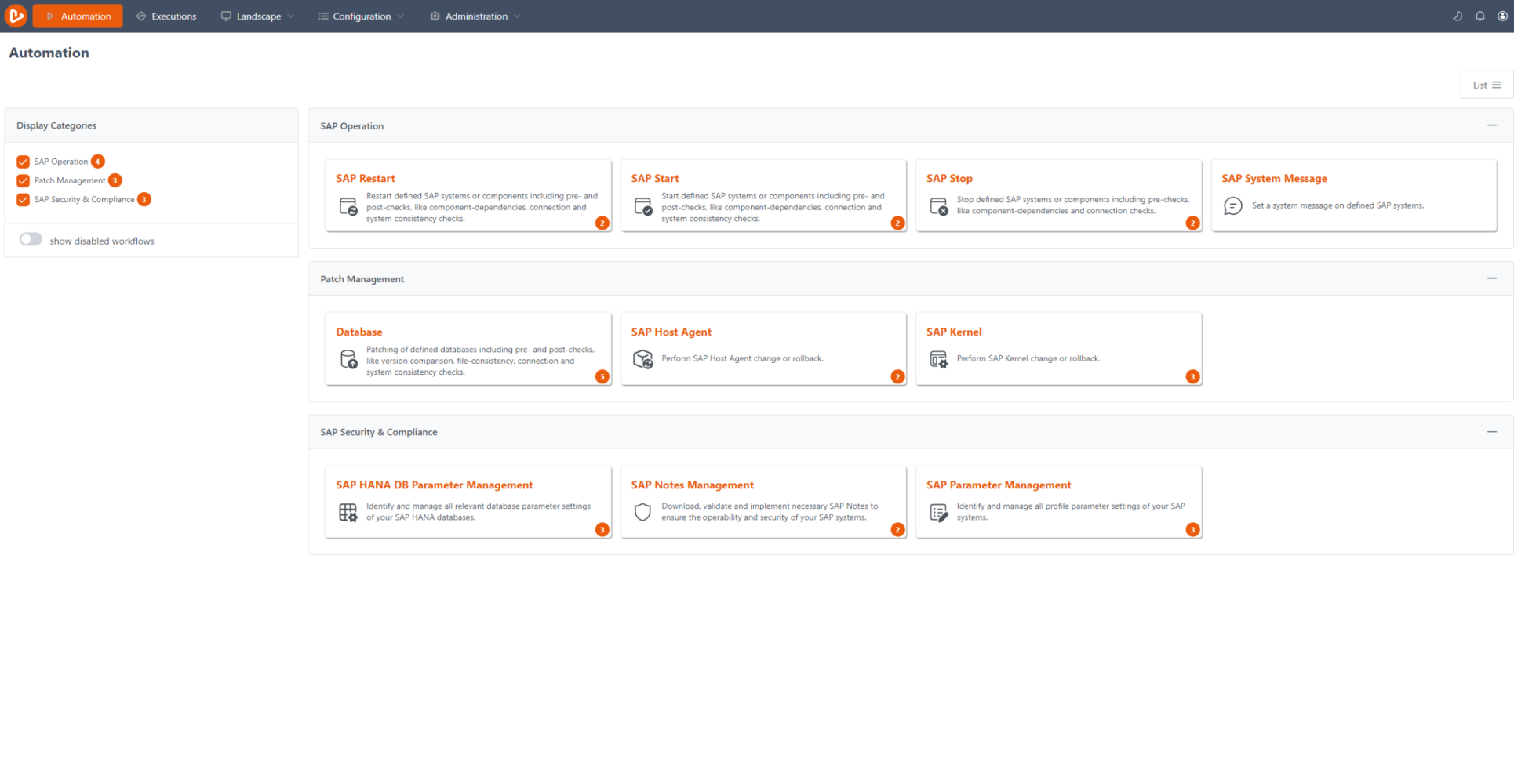
Task: Switch to the Automation tab
Action: [78, 16]
